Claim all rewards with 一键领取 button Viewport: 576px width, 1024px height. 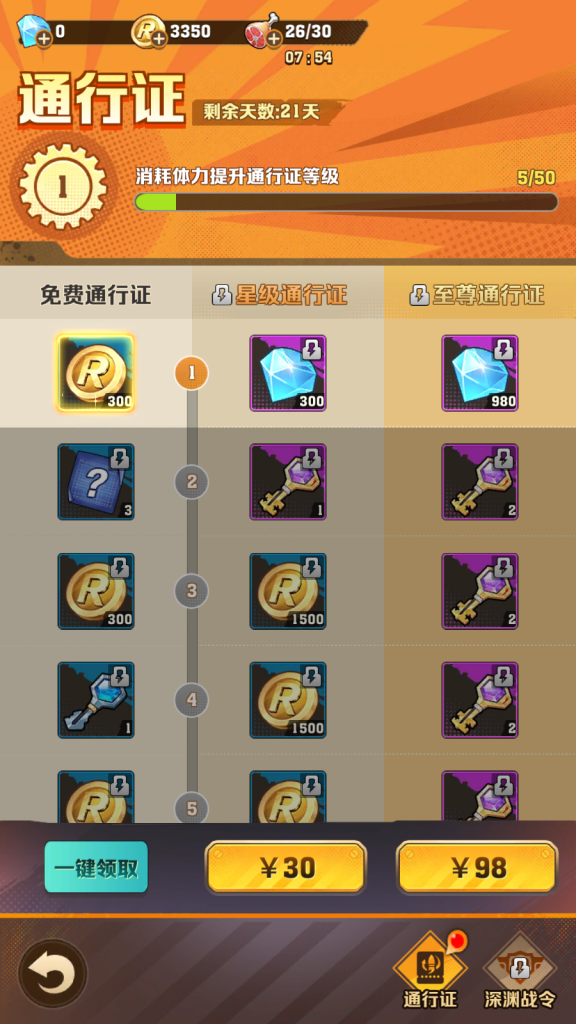tap(96, 867)
